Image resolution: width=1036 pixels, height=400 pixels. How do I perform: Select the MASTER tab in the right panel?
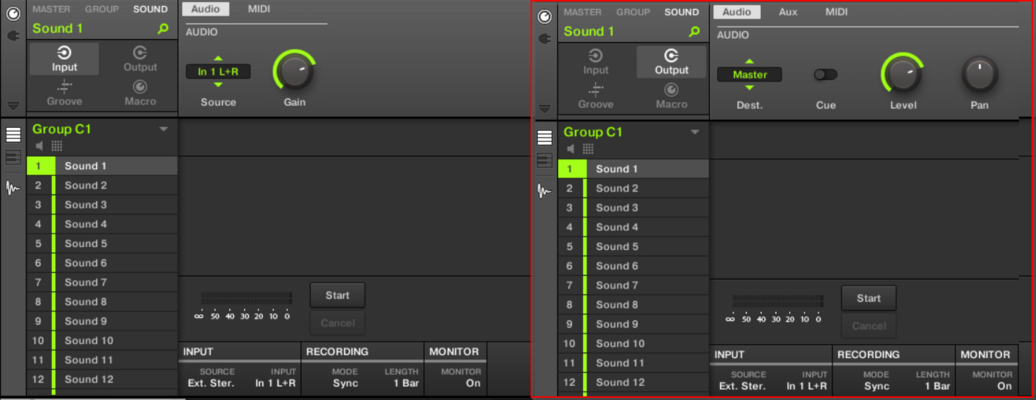point(583,12)
